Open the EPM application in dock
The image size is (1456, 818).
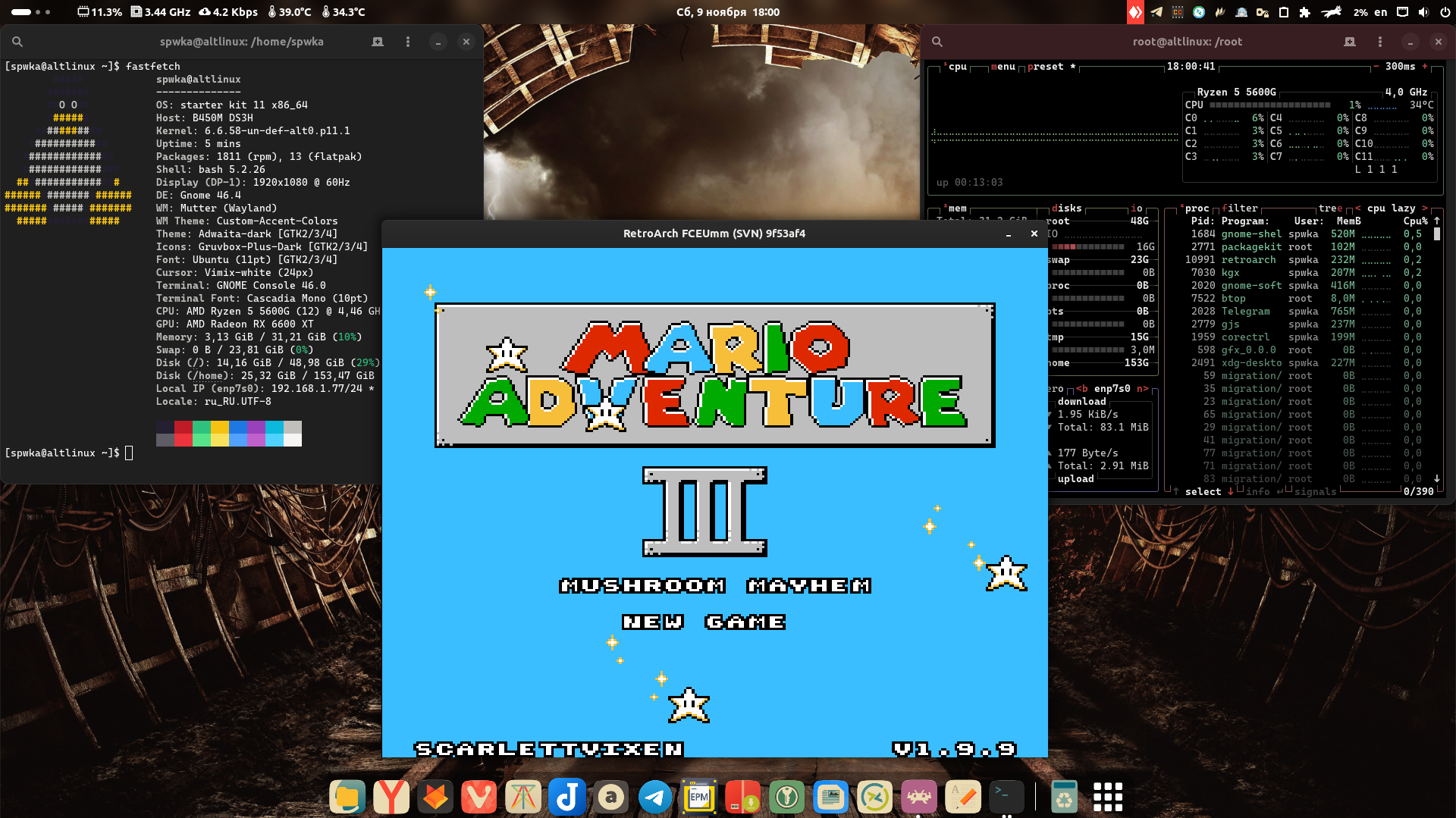coord(699,797)
